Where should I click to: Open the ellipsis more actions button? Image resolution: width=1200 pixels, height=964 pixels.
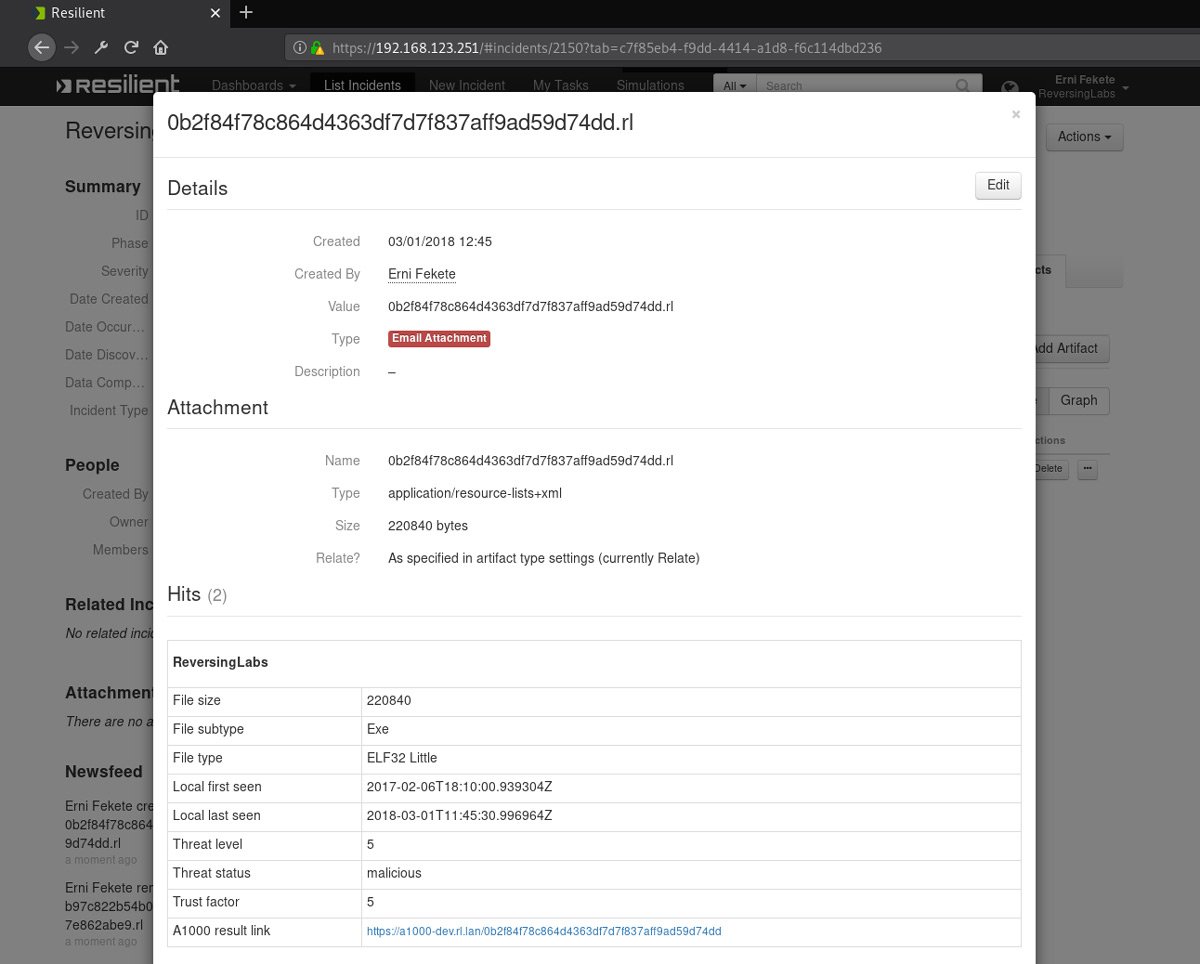click(x=1087, y=469)
